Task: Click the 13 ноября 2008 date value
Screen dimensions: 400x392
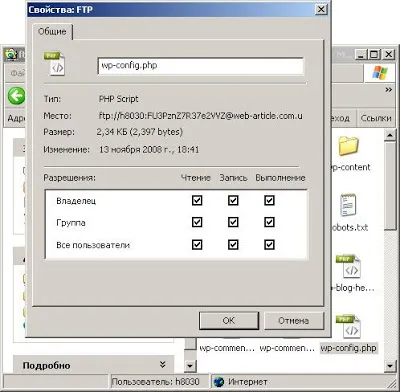Action: [149, 149]
